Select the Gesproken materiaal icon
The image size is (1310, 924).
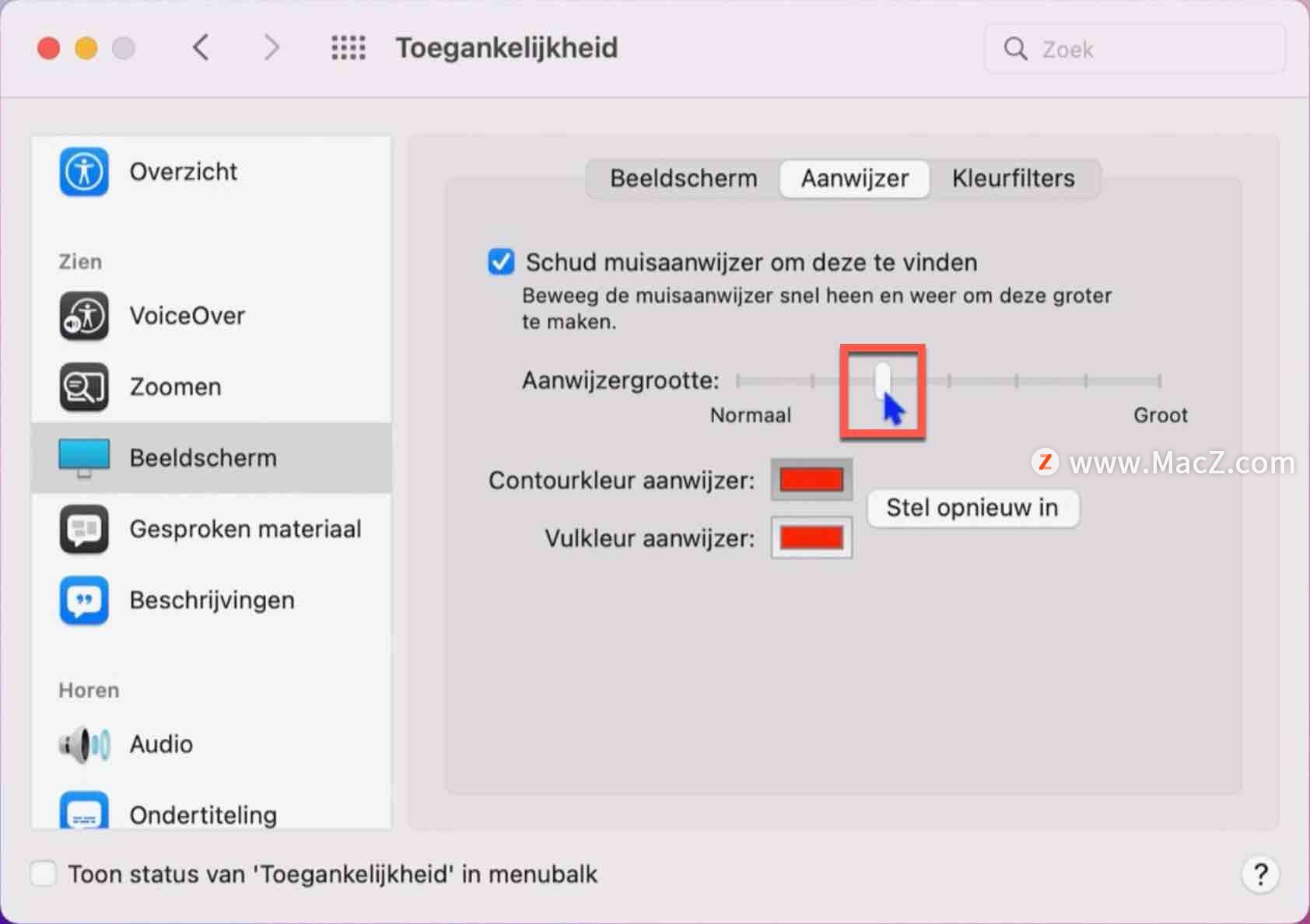[84, 529]
